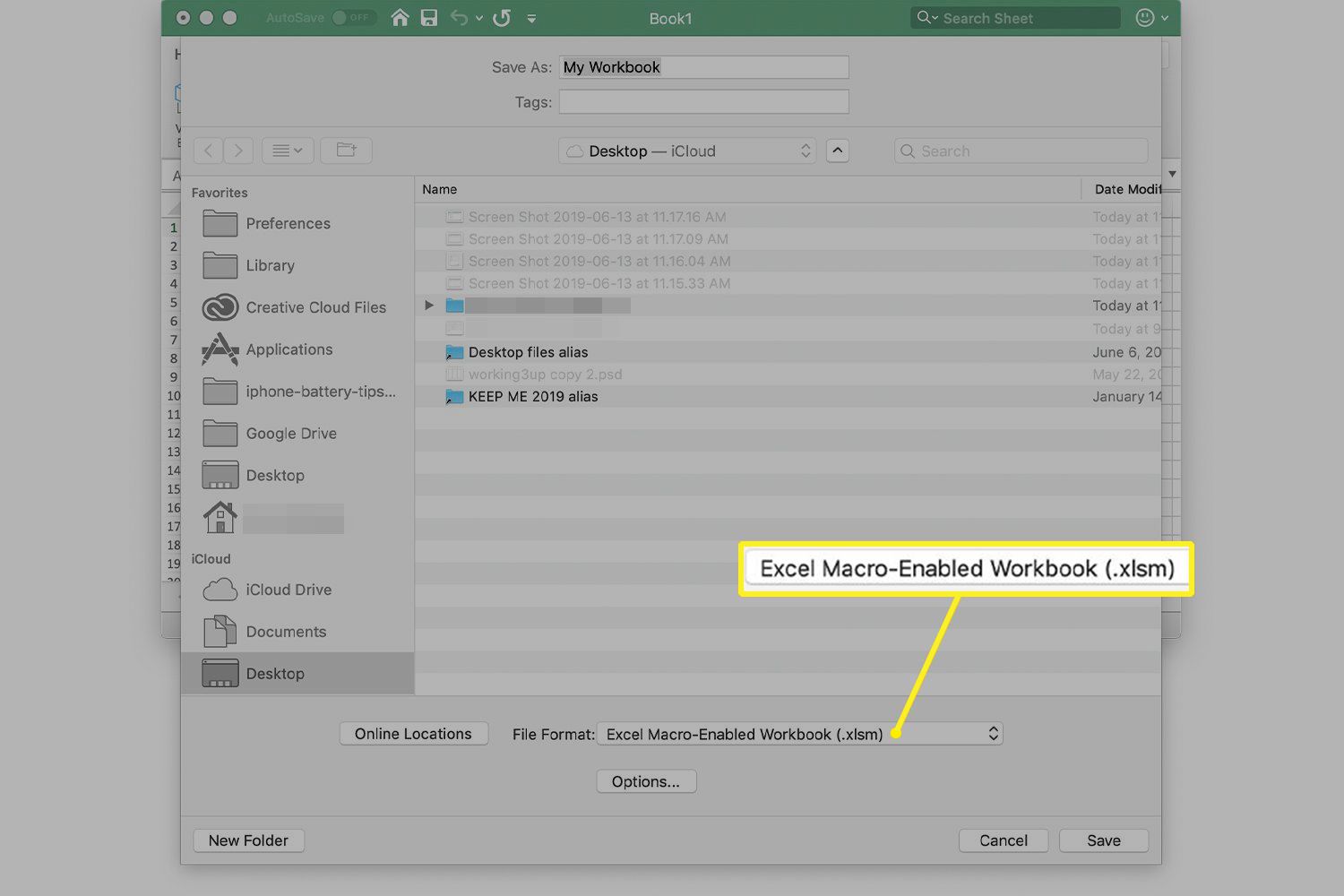Select iCloud Drive in the sidebar

[297, 590]
